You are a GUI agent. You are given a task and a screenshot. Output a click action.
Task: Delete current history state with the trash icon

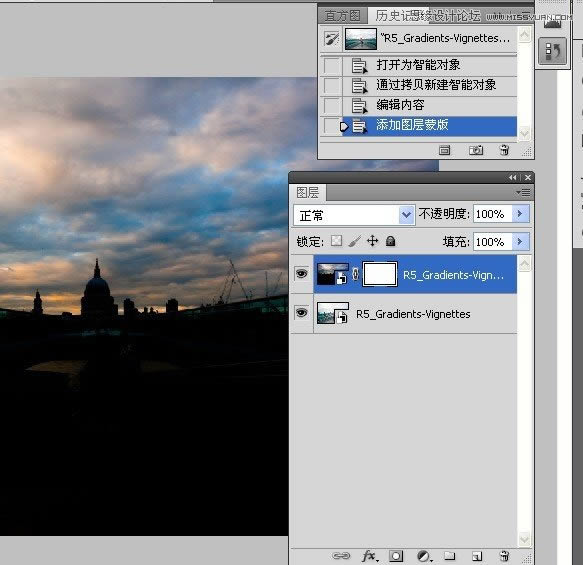pos(504,150)
